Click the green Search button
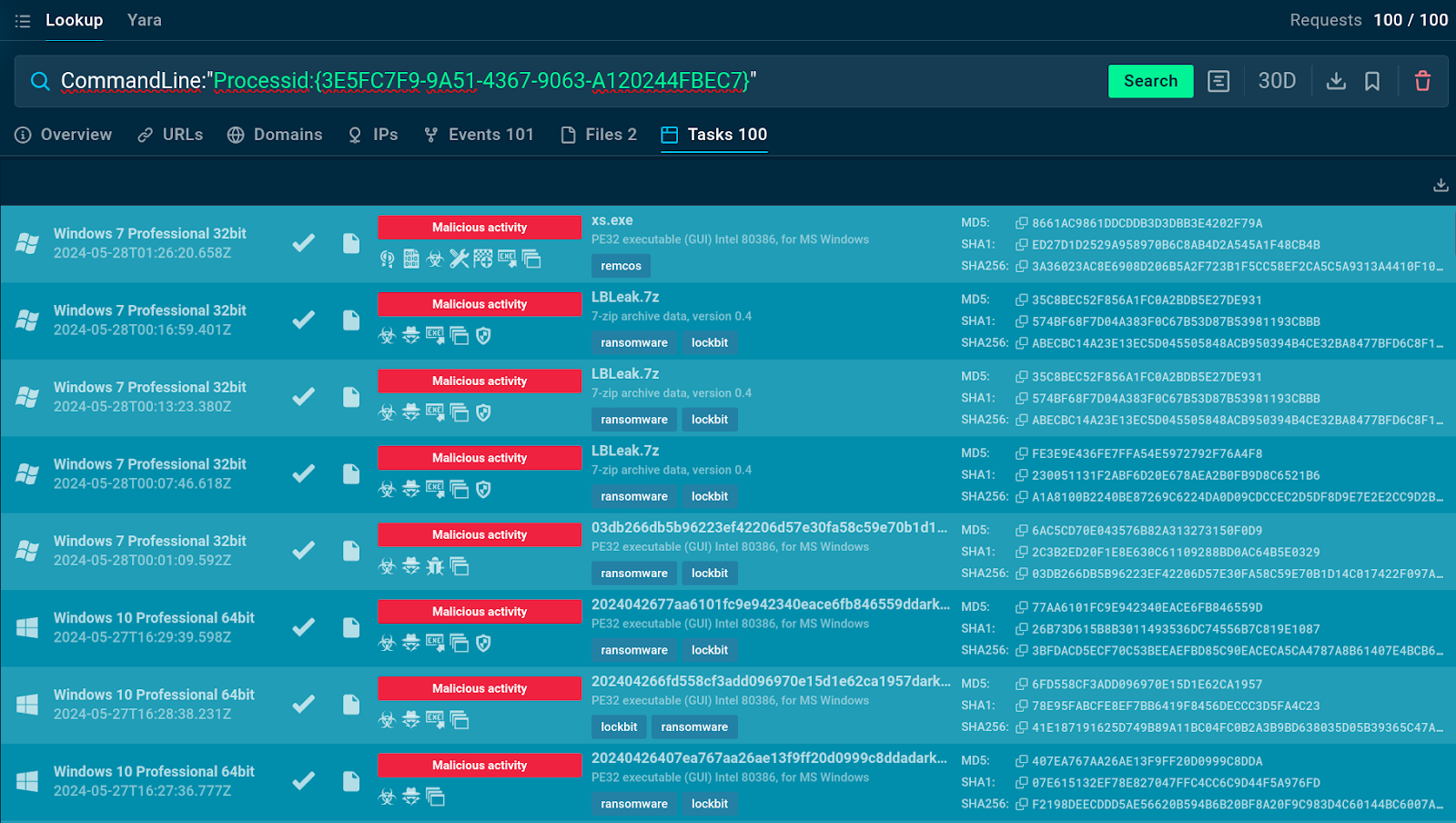Screen dimensions: 1456x823 coord(1150,81)
